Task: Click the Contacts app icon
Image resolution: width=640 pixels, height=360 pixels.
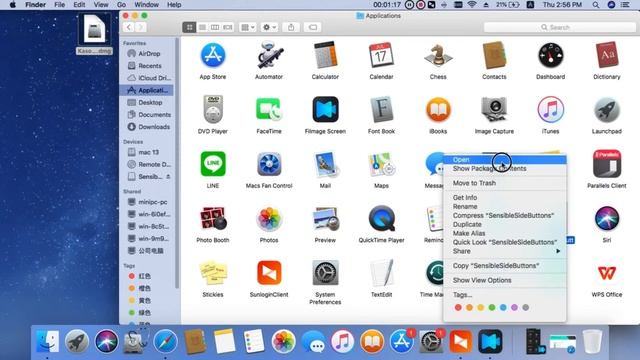Action: coord(494,55)
